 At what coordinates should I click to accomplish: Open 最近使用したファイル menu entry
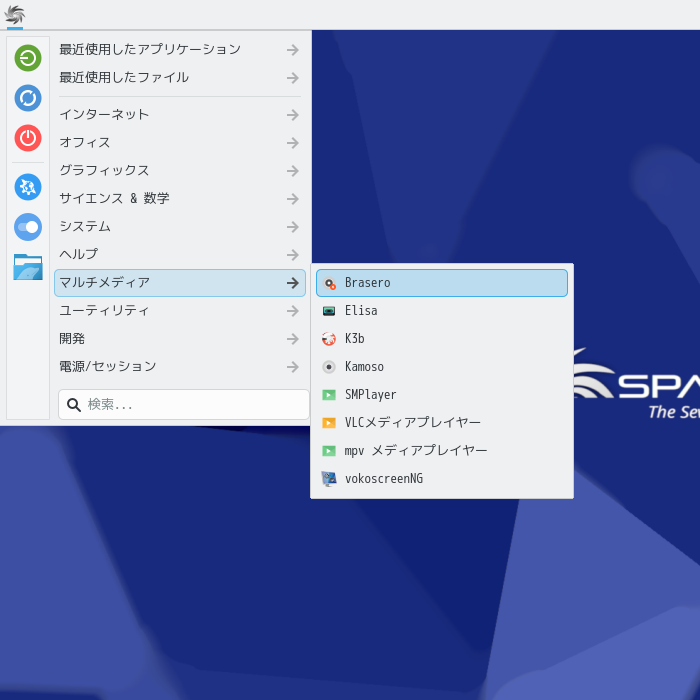click(180, 78)
